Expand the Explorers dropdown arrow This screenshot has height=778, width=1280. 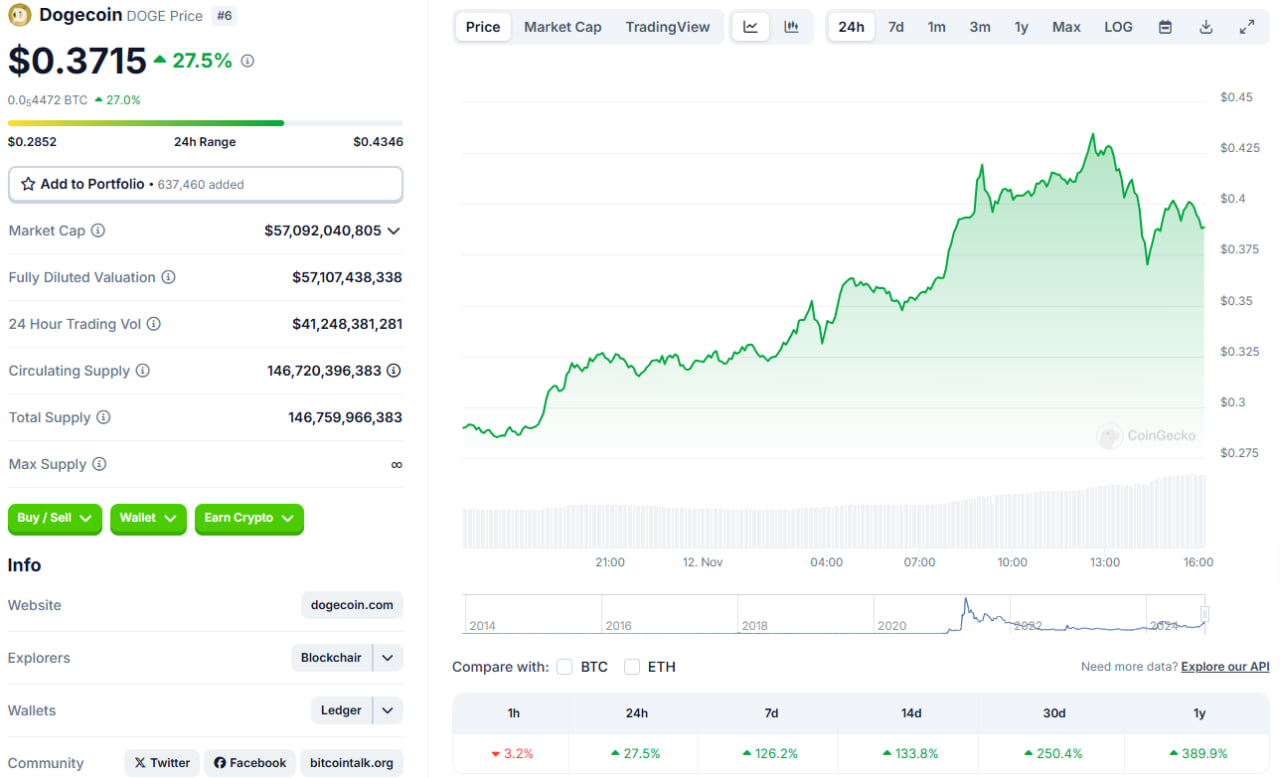(x=388, y=658)
